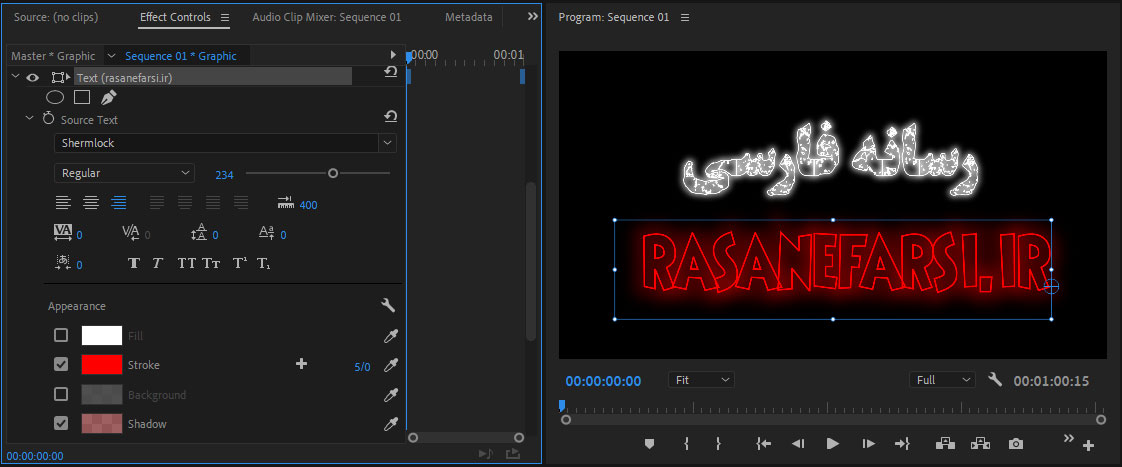Step forward one frame
This screenshot has width=1122, height=467.
pos(868,443)
